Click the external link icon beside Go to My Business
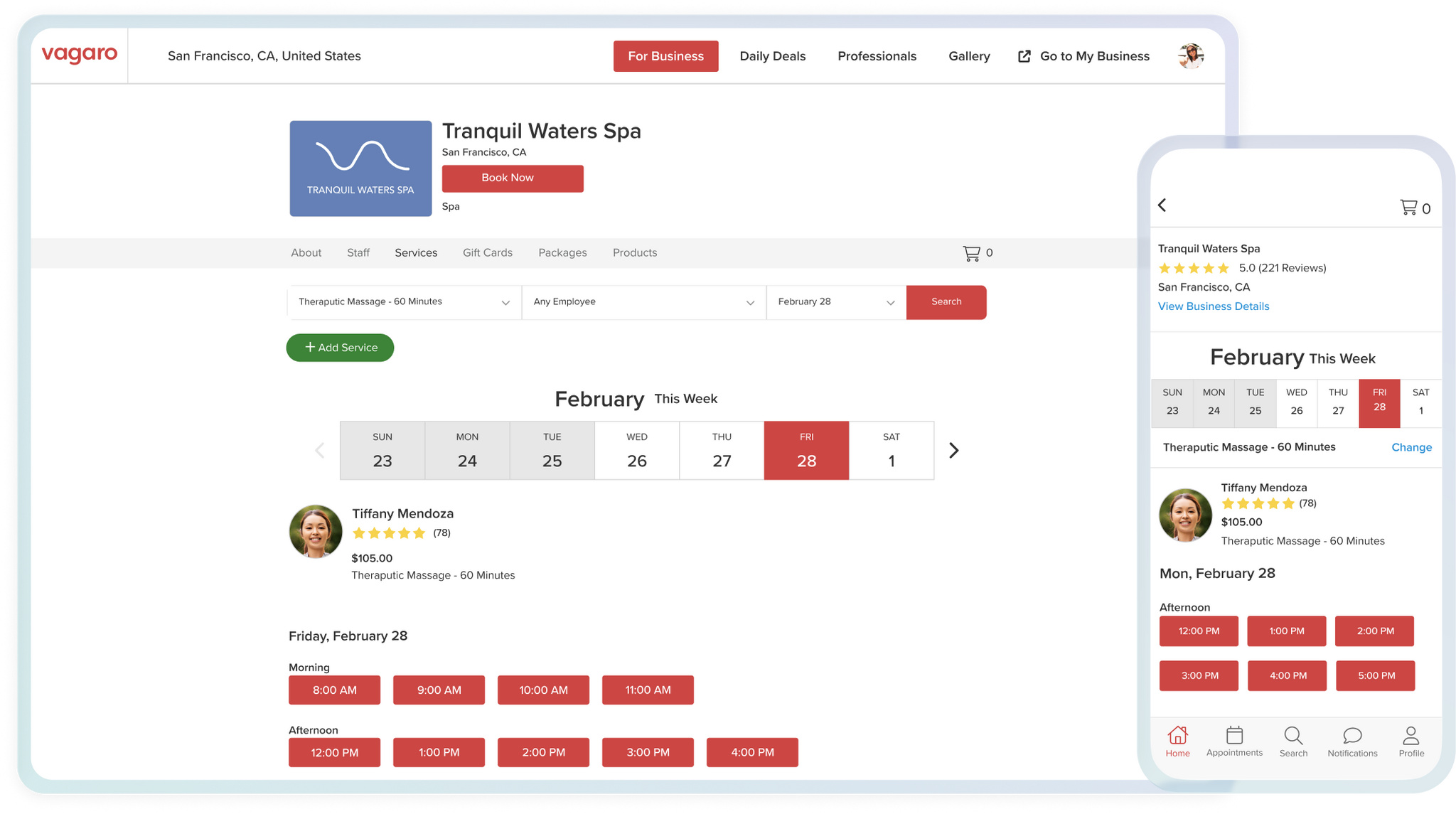 click(x=1024, y=56)
